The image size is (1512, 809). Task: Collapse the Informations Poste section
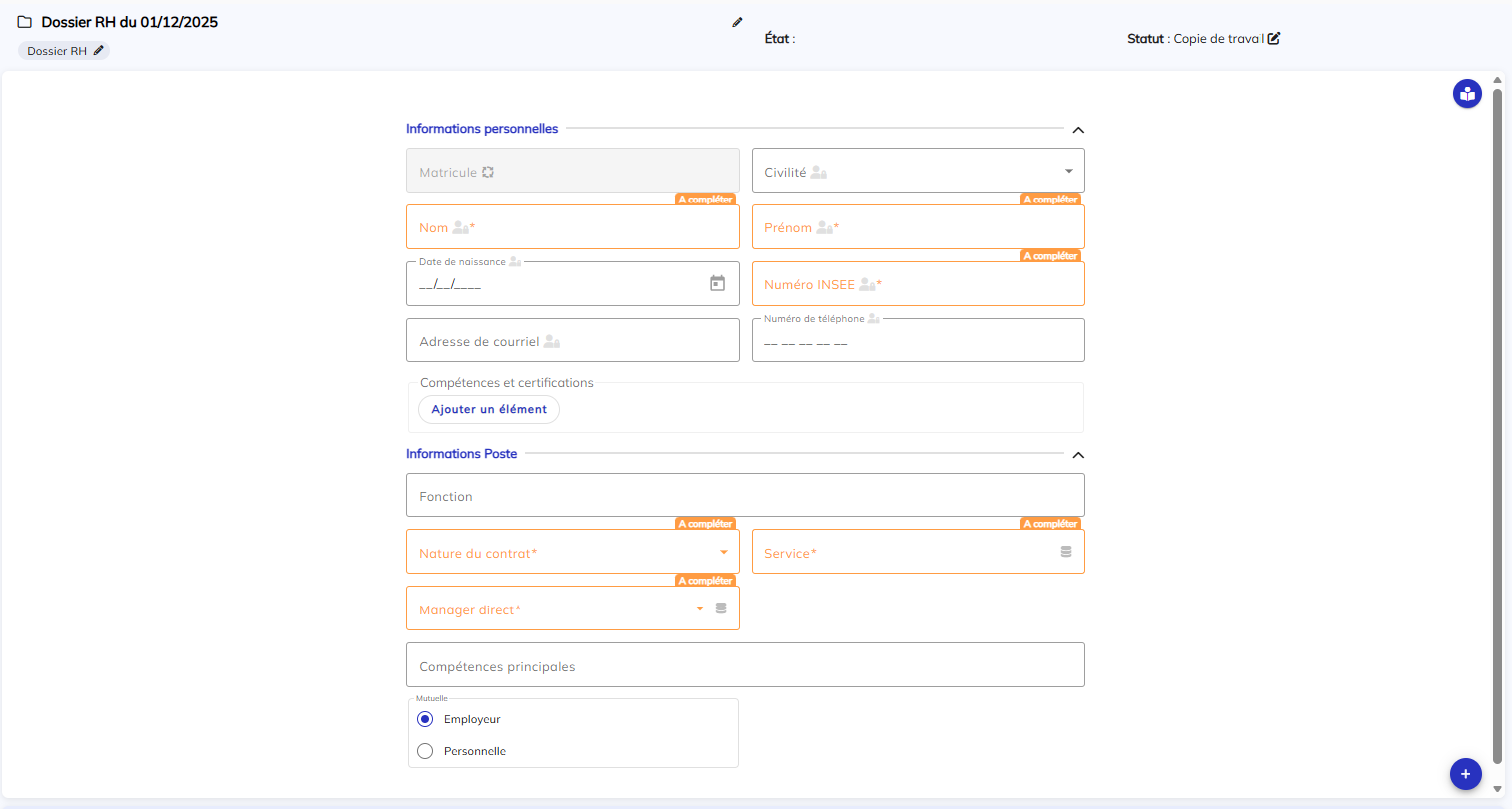[1077, 455]
